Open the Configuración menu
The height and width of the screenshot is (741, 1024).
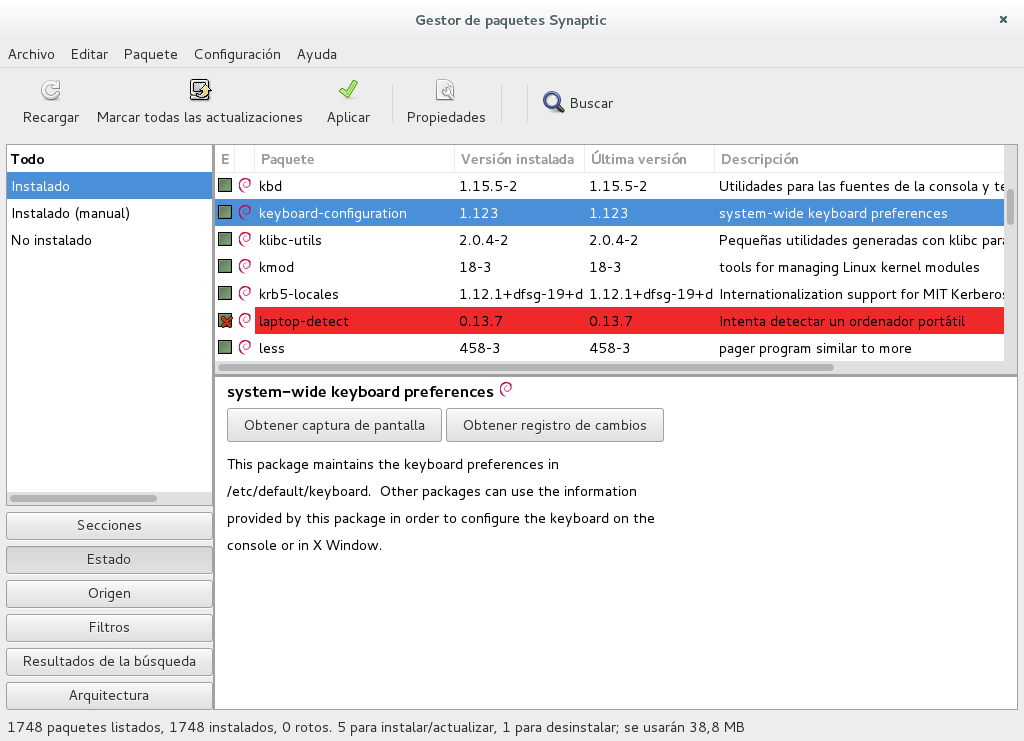click(x=237, y=54)
